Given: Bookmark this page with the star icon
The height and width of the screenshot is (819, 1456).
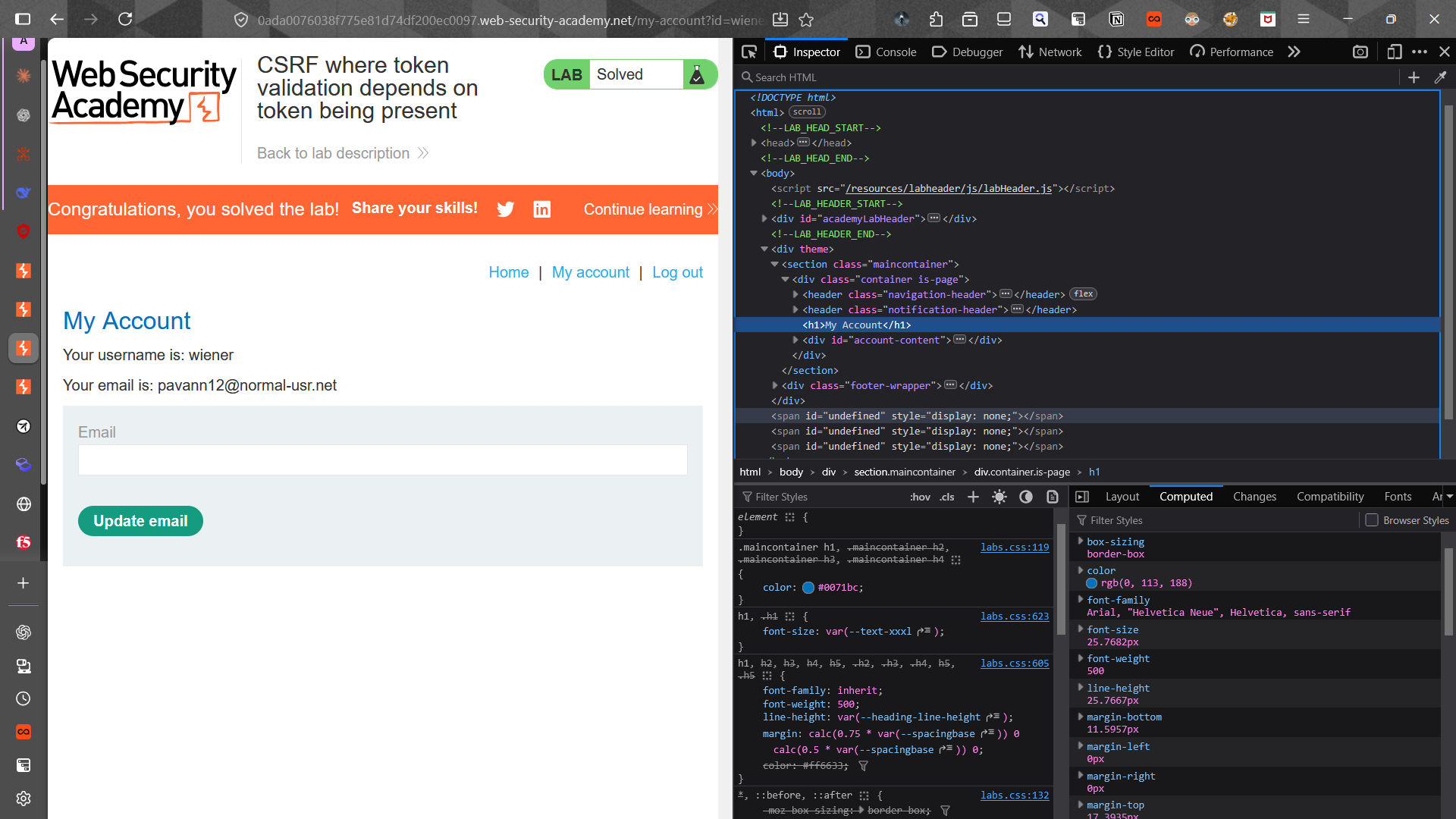Looking at the screenshot, I should tap(806, 20).
